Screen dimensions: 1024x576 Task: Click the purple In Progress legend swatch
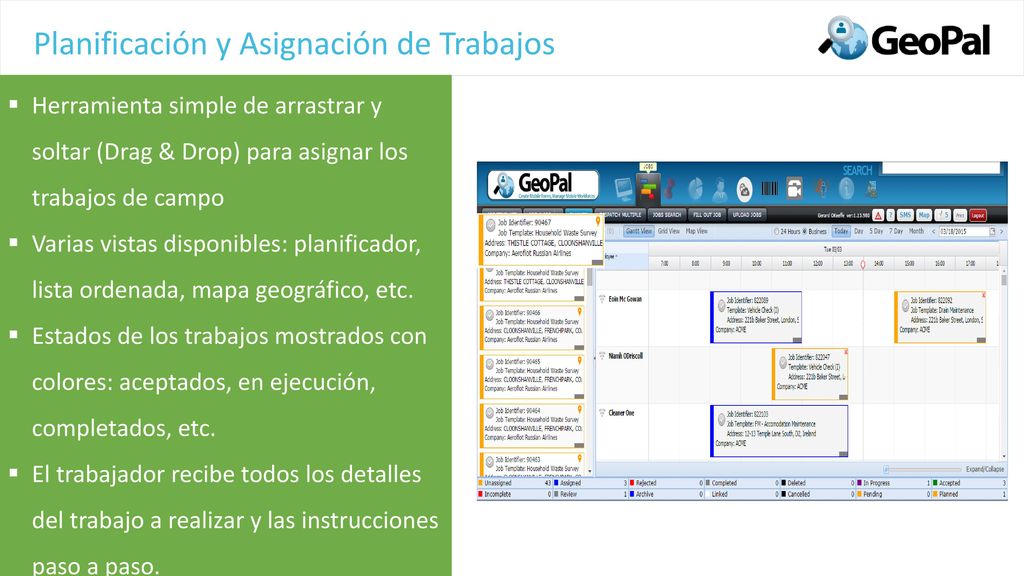click(x=859, y=483)
